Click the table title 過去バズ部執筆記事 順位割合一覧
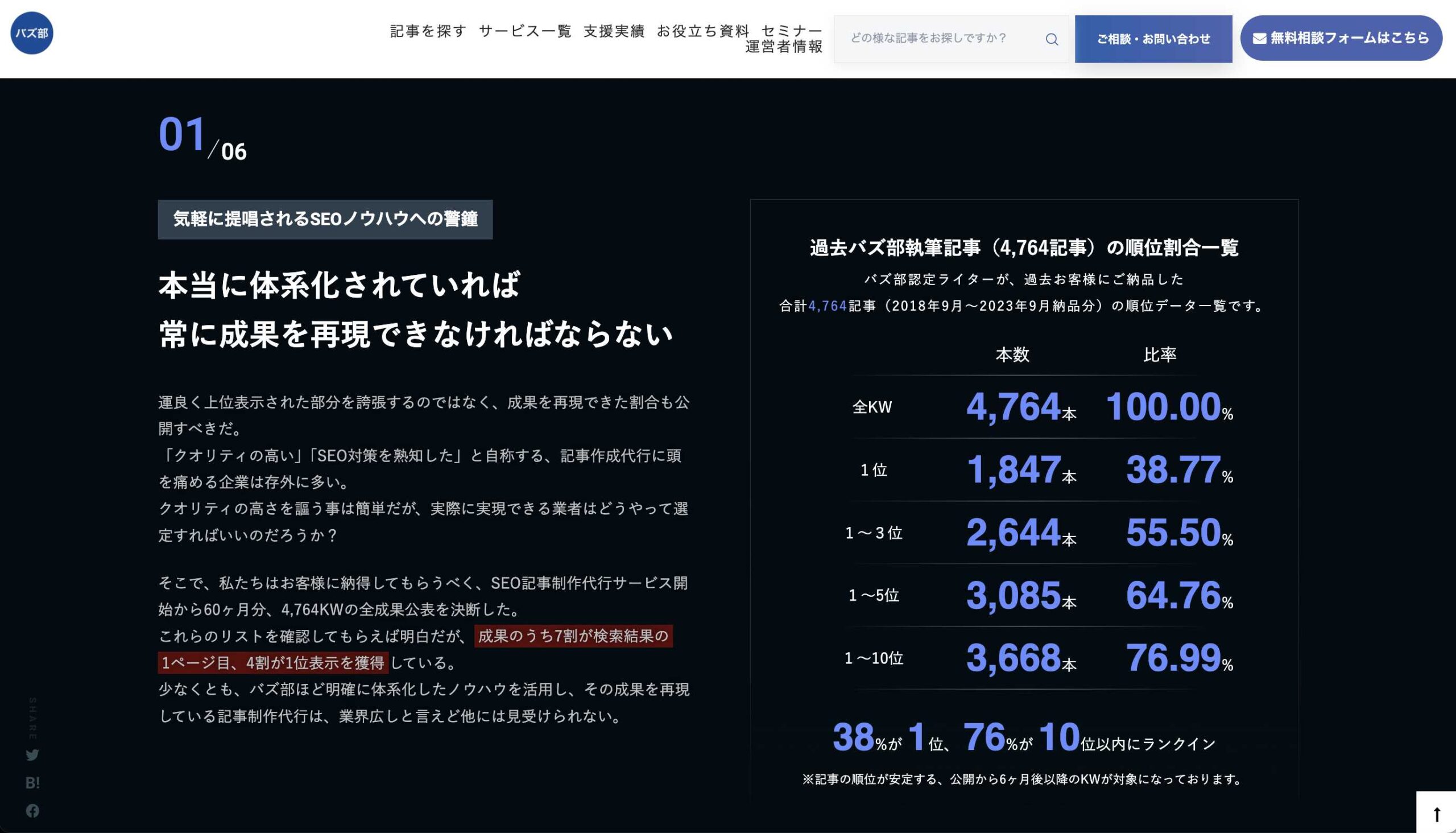The image size is (1456, 833). tap(1024, 248)
